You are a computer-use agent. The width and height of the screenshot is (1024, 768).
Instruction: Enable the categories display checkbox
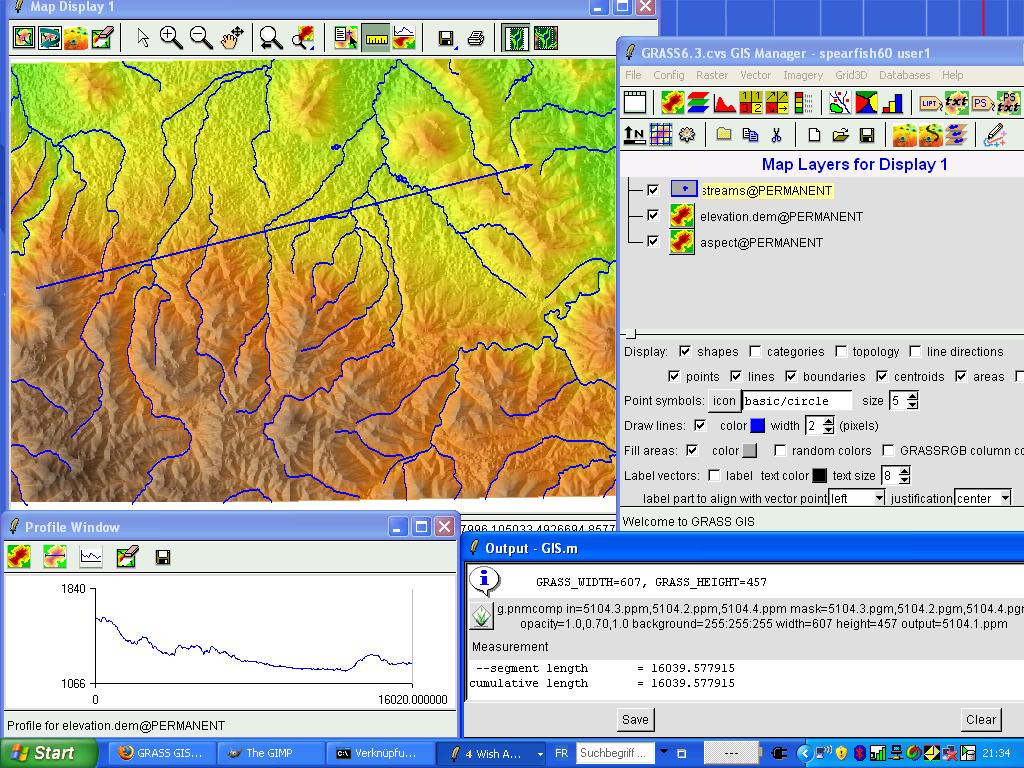tap(756, 351)
